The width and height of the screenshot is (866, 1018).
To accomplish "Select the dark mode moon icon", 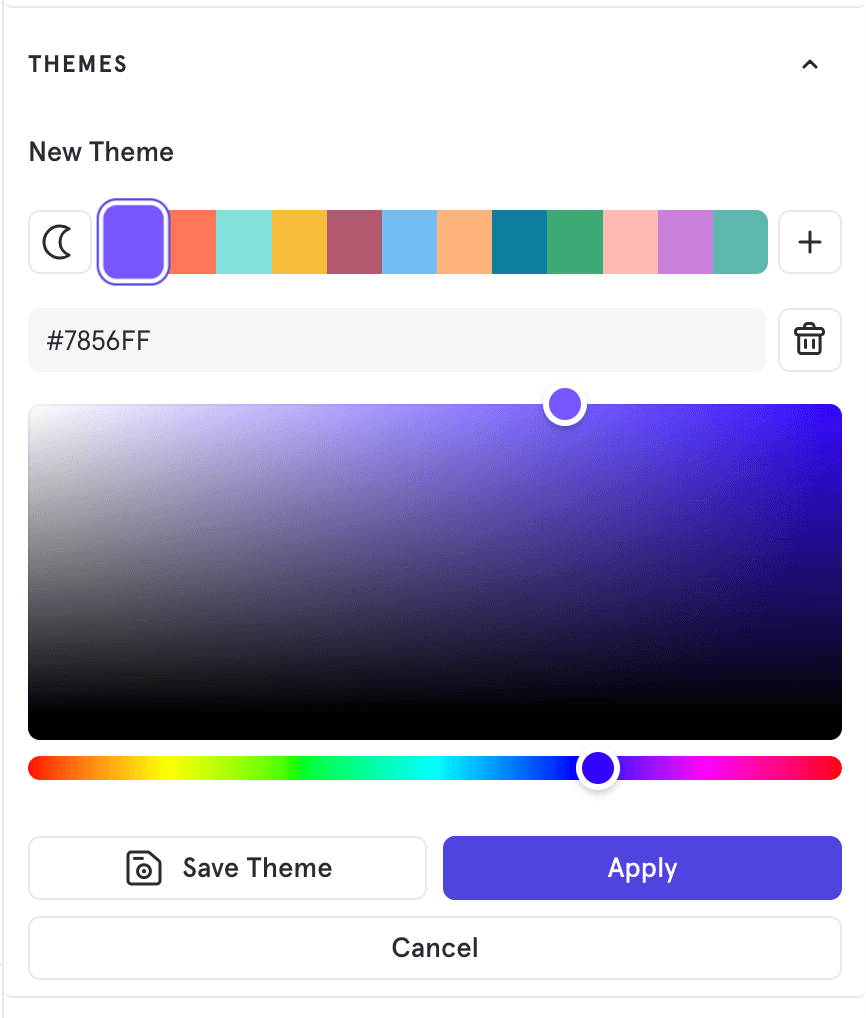I will pos(60,242).
